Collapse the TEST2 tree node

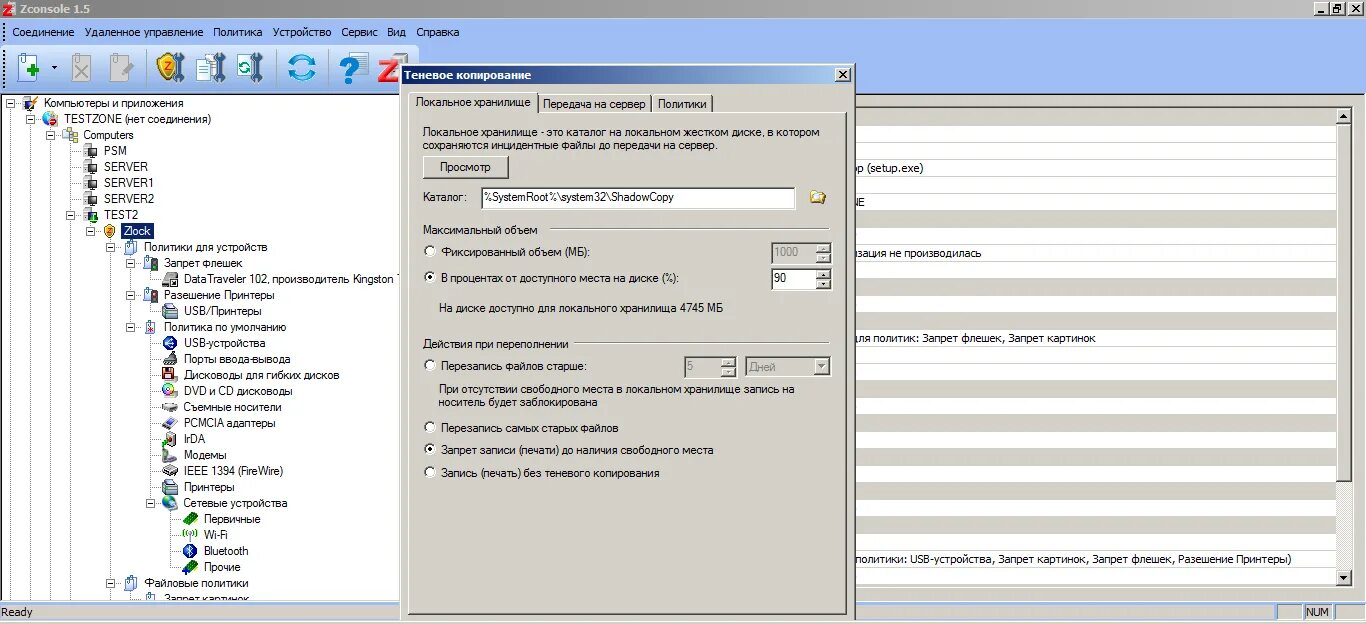[x=71, y=215]
